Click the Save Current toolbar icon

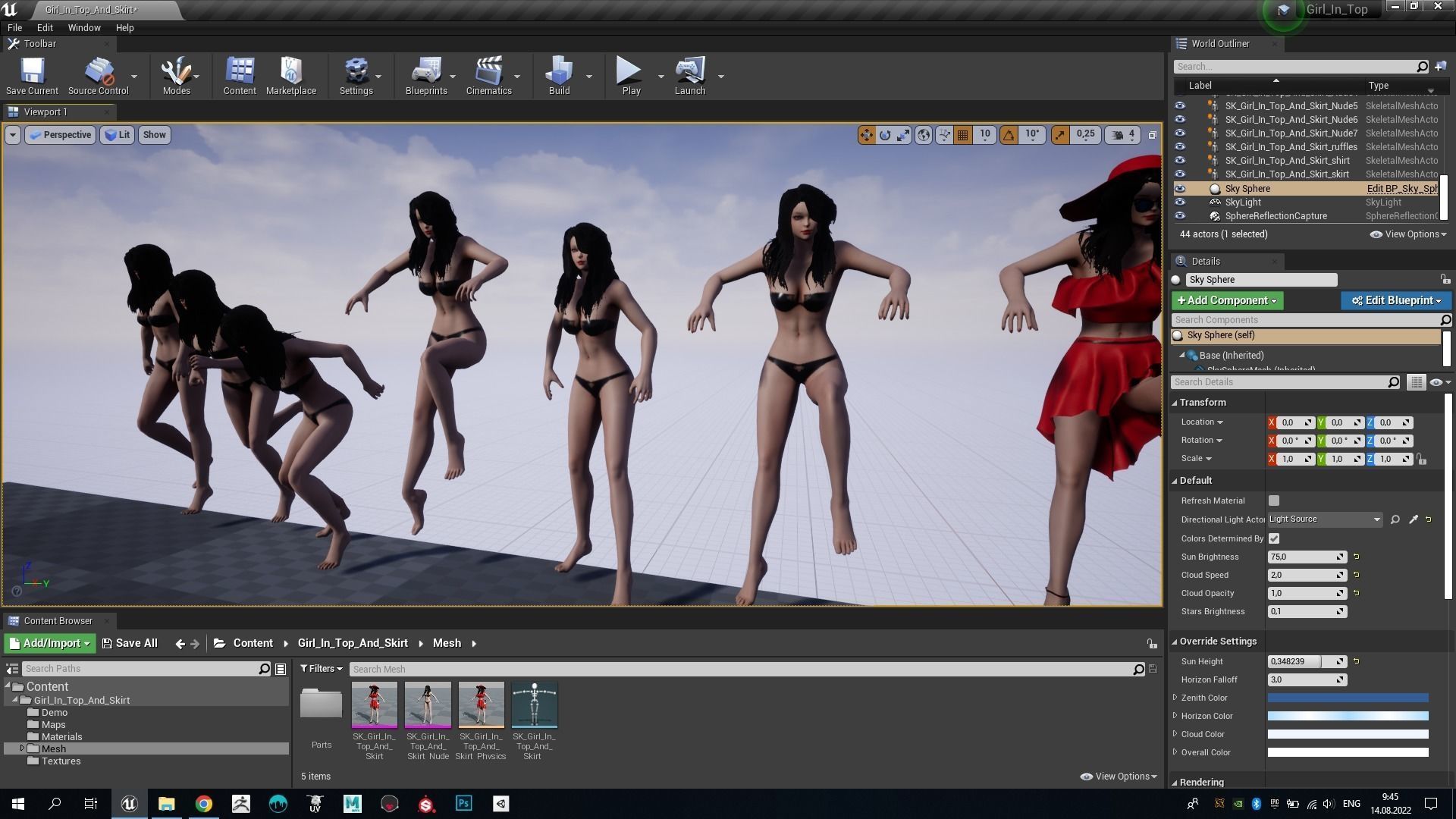click(x=32, y=75)
